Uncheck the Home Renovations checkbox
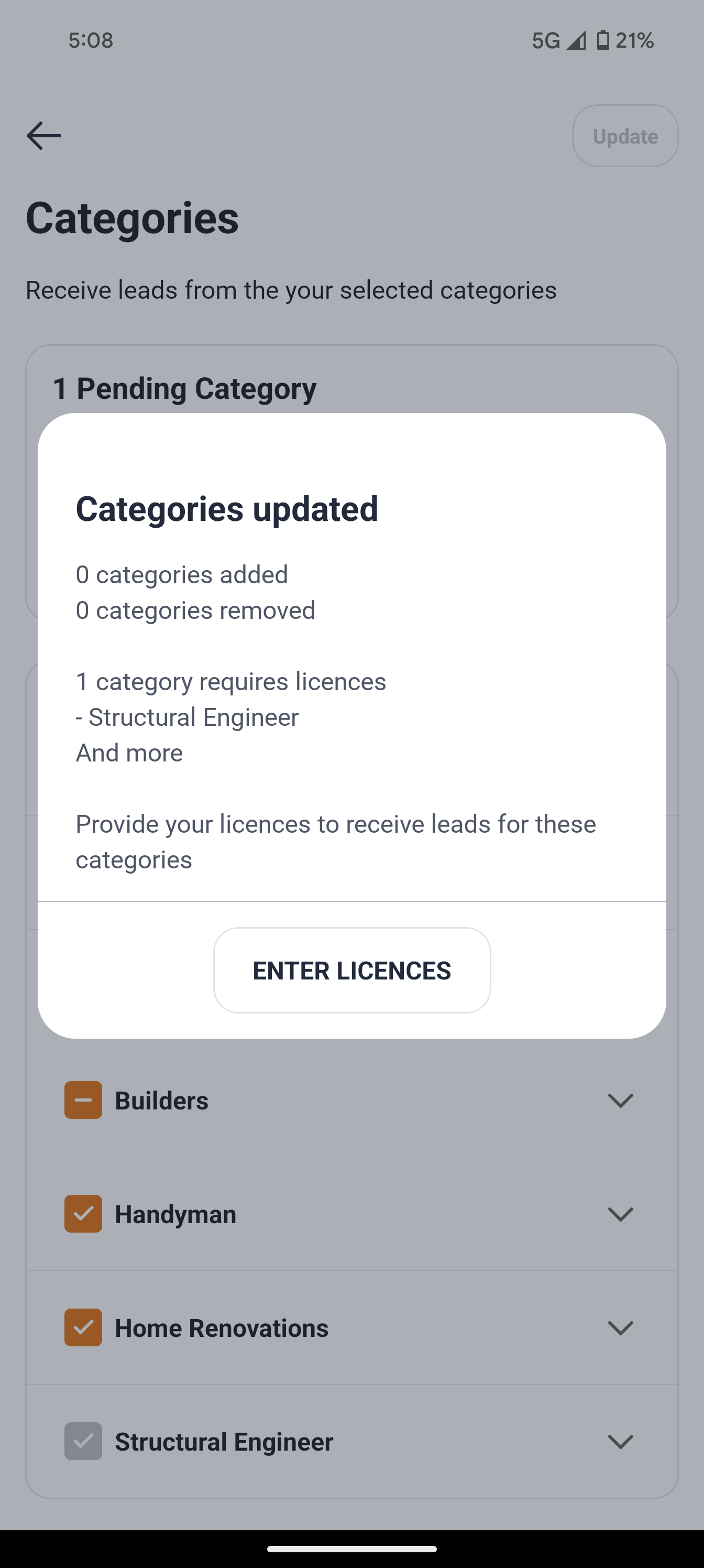This screenshot has height=1568, width=704. (83, 1327)
